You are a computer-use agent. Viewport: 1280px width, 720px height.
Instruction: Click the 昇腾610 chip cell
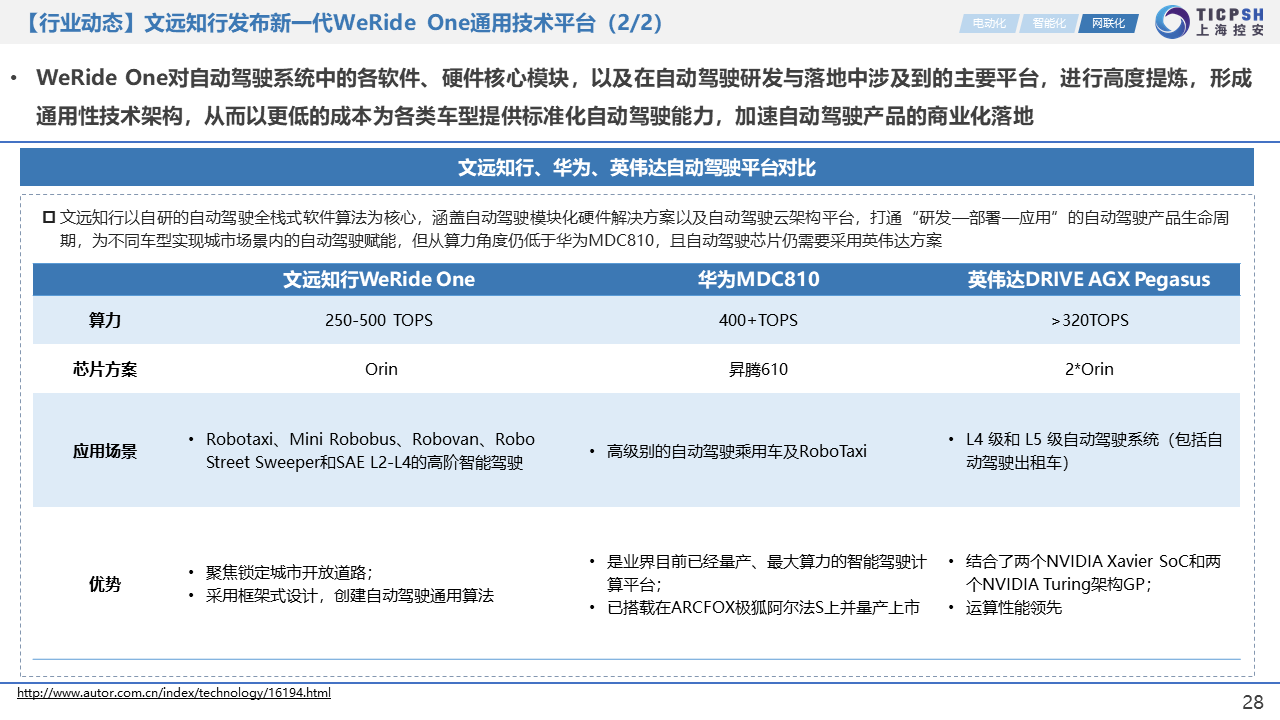point(757,369)
